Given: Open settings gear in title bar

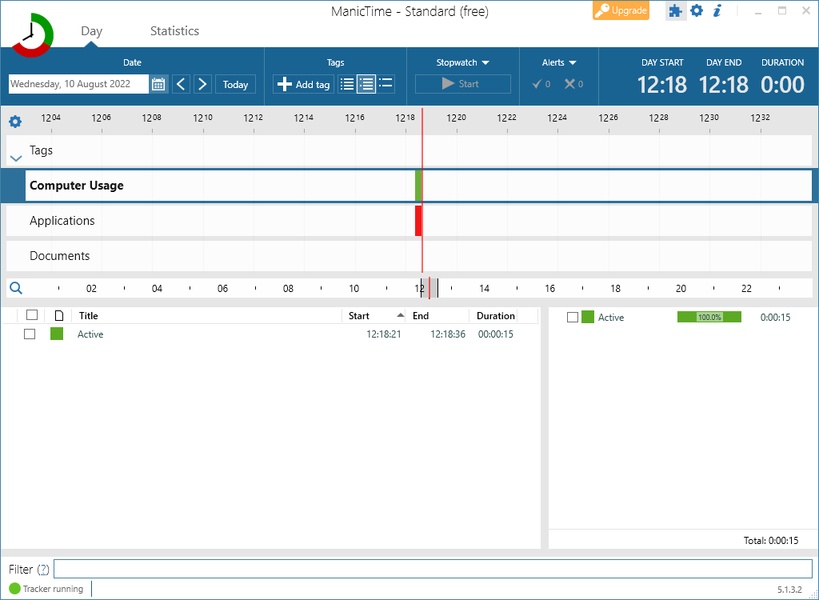Looking at the screenshot, I should (697, 11).
